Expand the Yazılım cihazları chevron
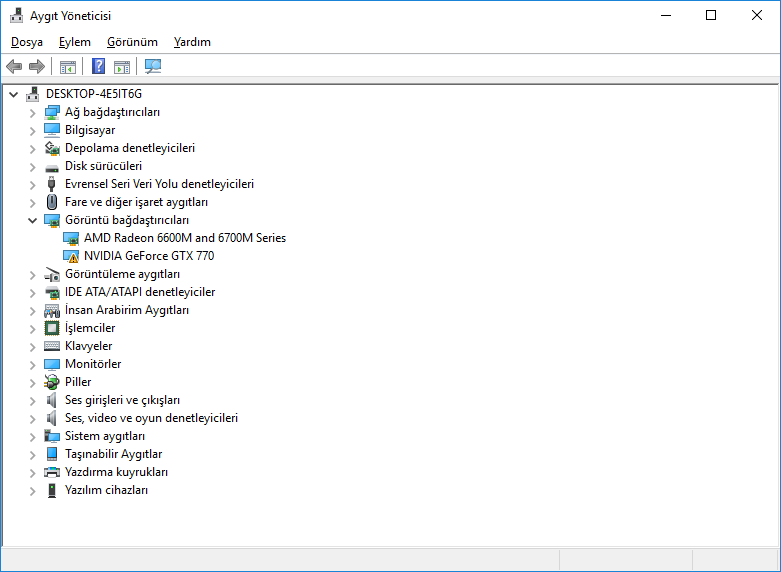 pos(32,491)
